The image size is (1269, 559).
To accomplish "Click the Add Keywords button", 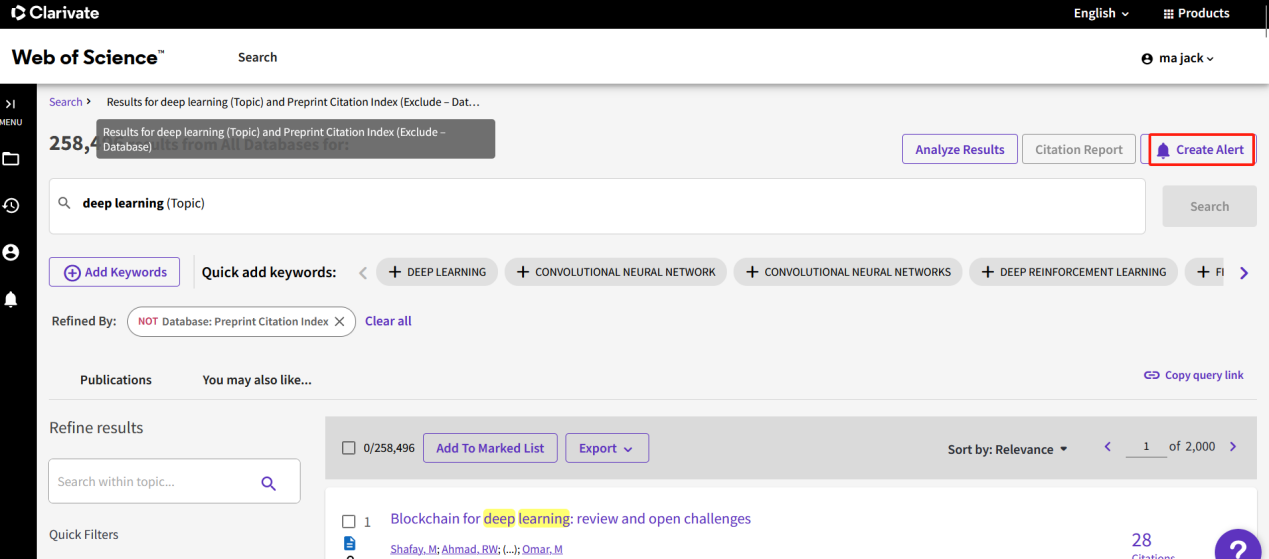I will point(115,272).
